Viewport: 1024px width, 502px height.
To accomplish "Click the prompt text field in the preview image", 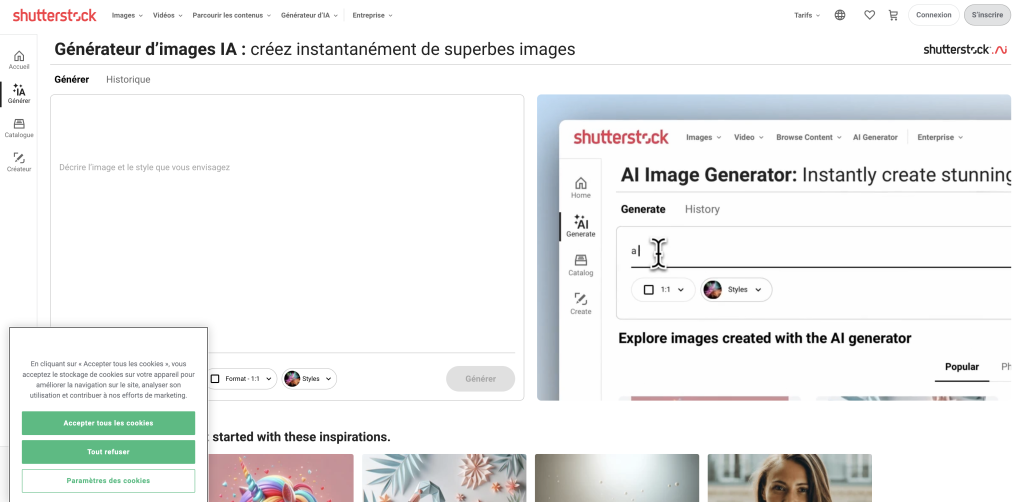I will 820,251.
